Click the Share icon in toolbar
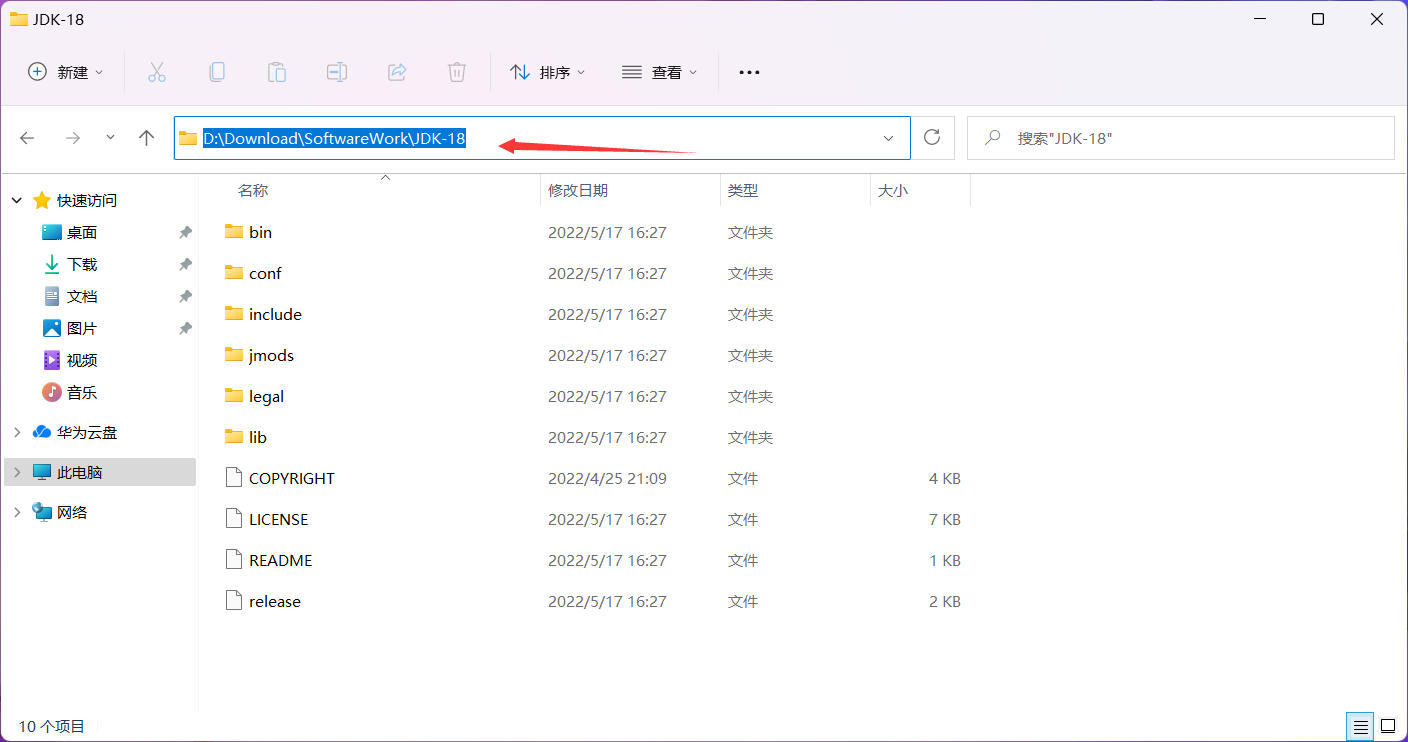 397,72
